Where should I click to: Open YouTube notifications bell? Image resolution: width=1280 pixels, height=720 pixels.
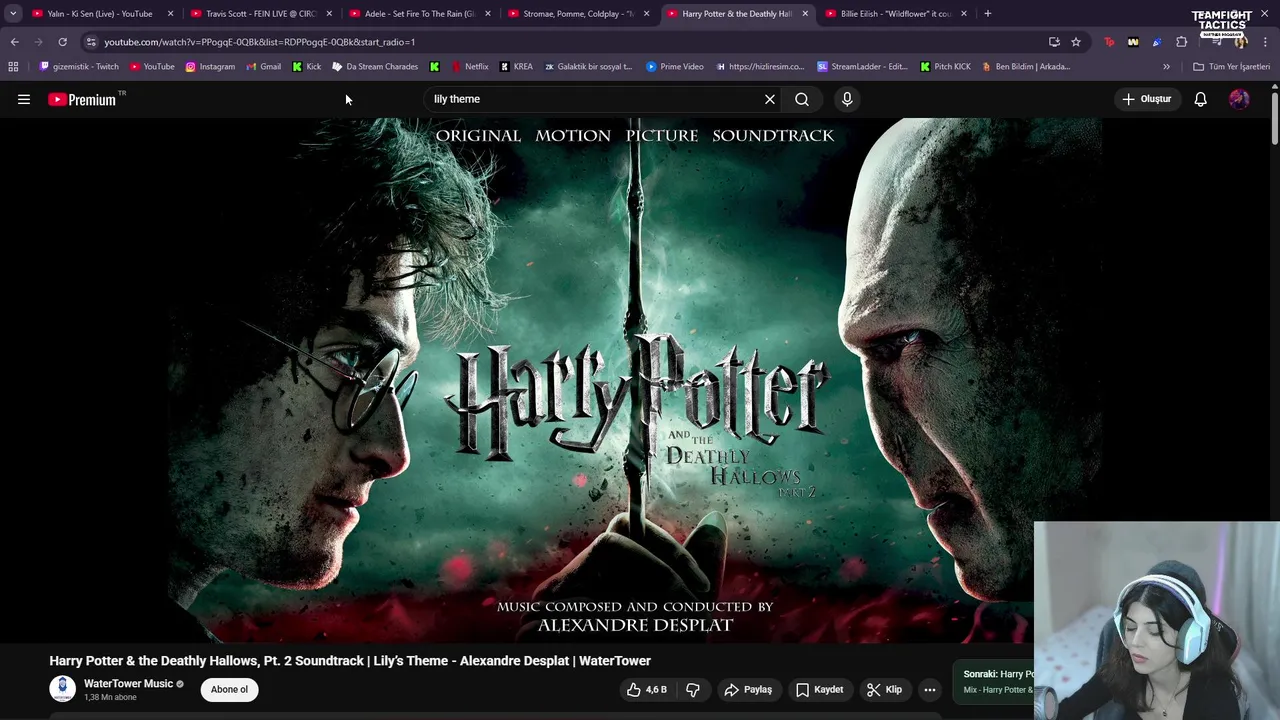tap(1200, 99)
